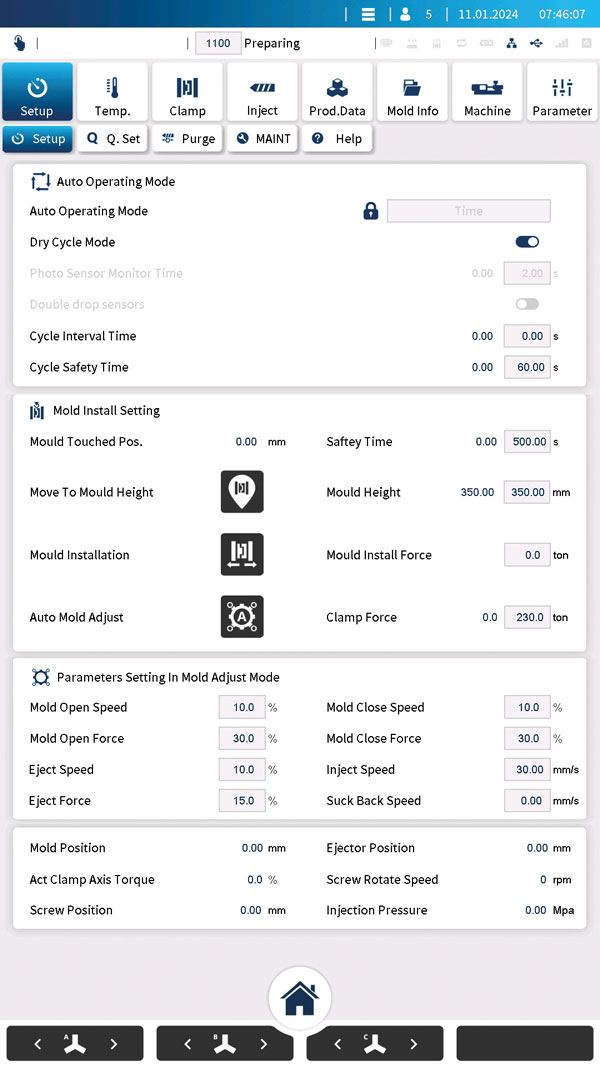Click the Auto Operating Mode lock icon
Image resolution: width=600 pixels, height=1067 pixels.
point(370,211)
